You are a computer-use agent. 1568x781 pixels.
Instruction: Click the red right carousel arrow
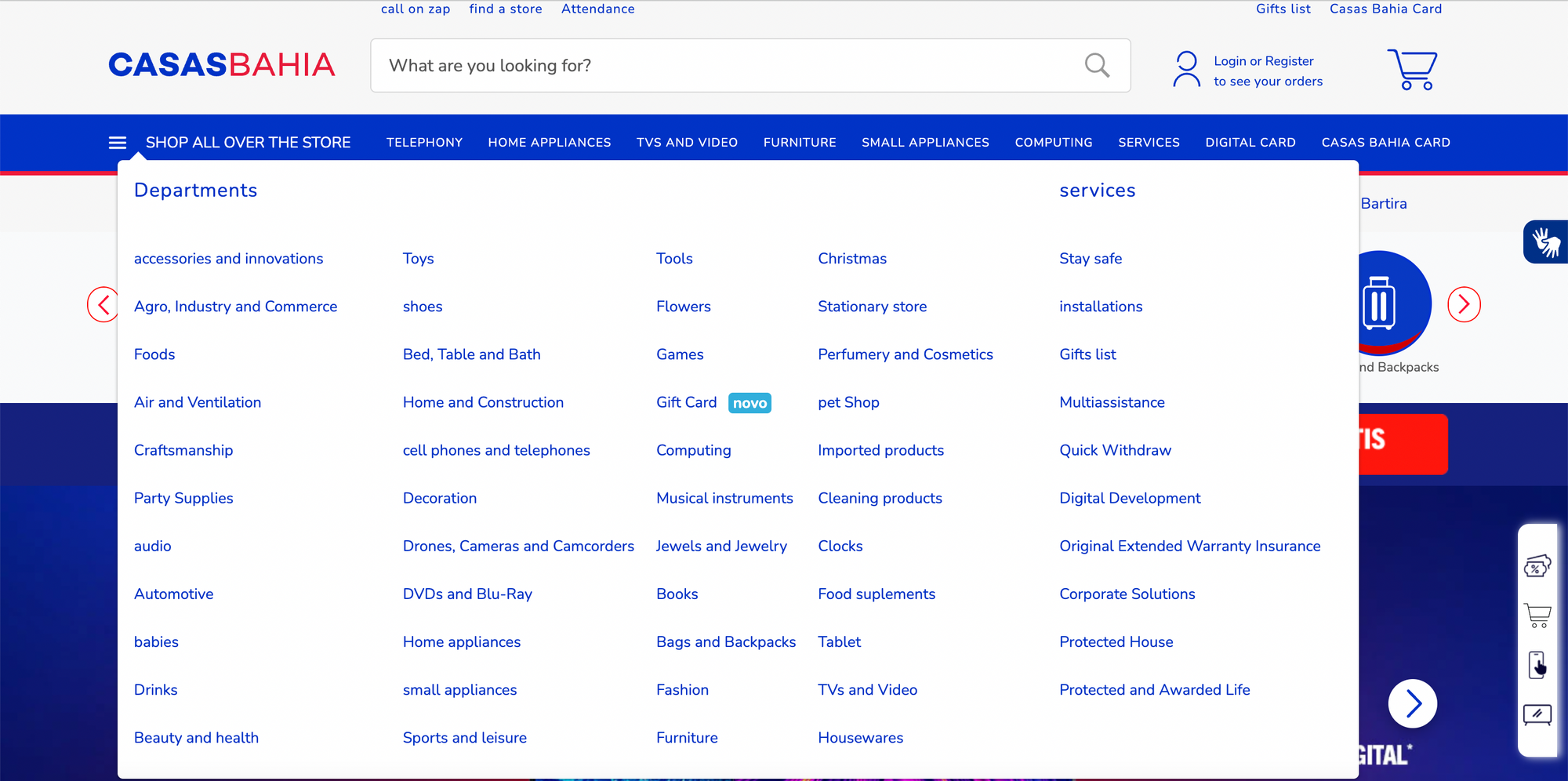tap(1464, 304)
